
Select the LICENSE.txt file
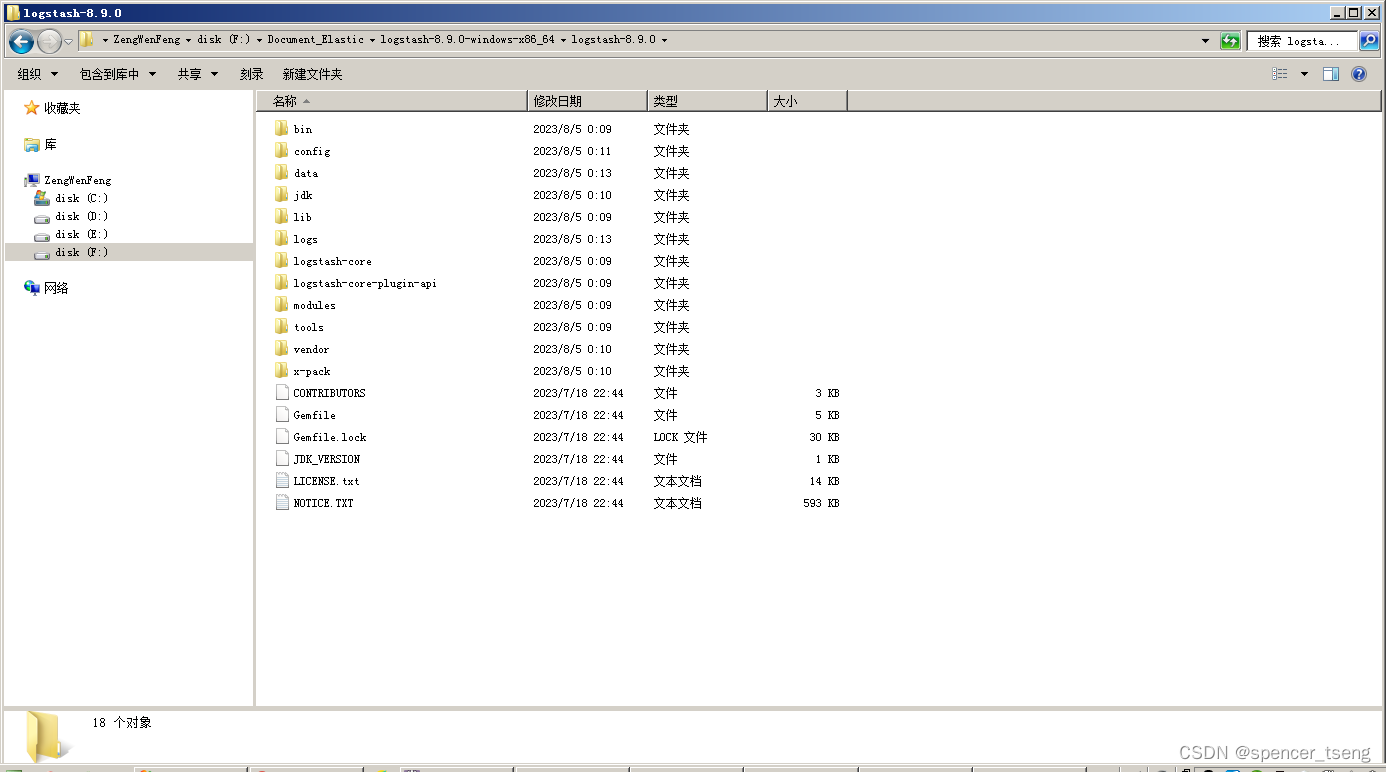pos(323,480)
